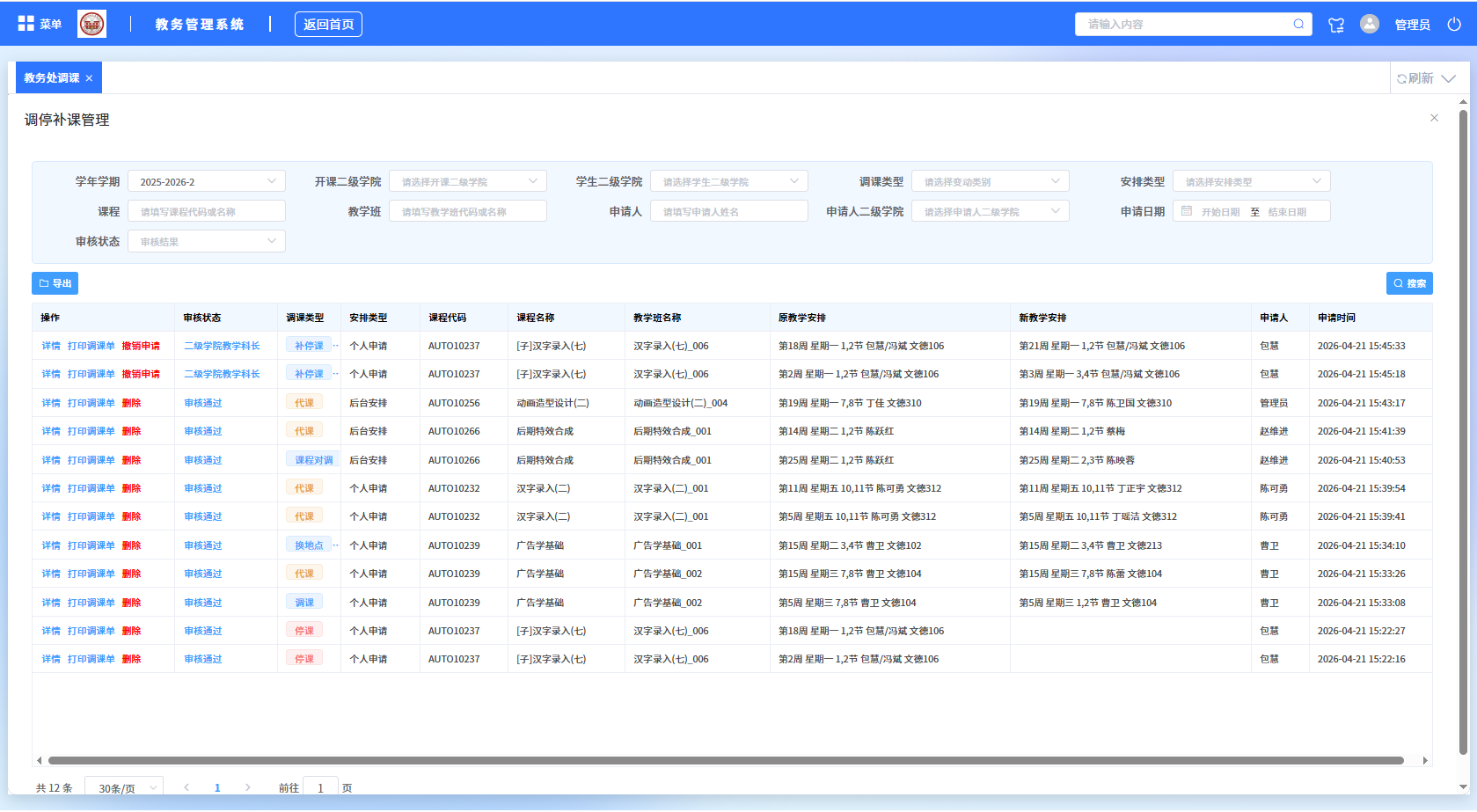The image size is (1477, 812).
Task: Click 二级学院教学科长 status in the 15:45:18 row
Action: tap(222, 374)
